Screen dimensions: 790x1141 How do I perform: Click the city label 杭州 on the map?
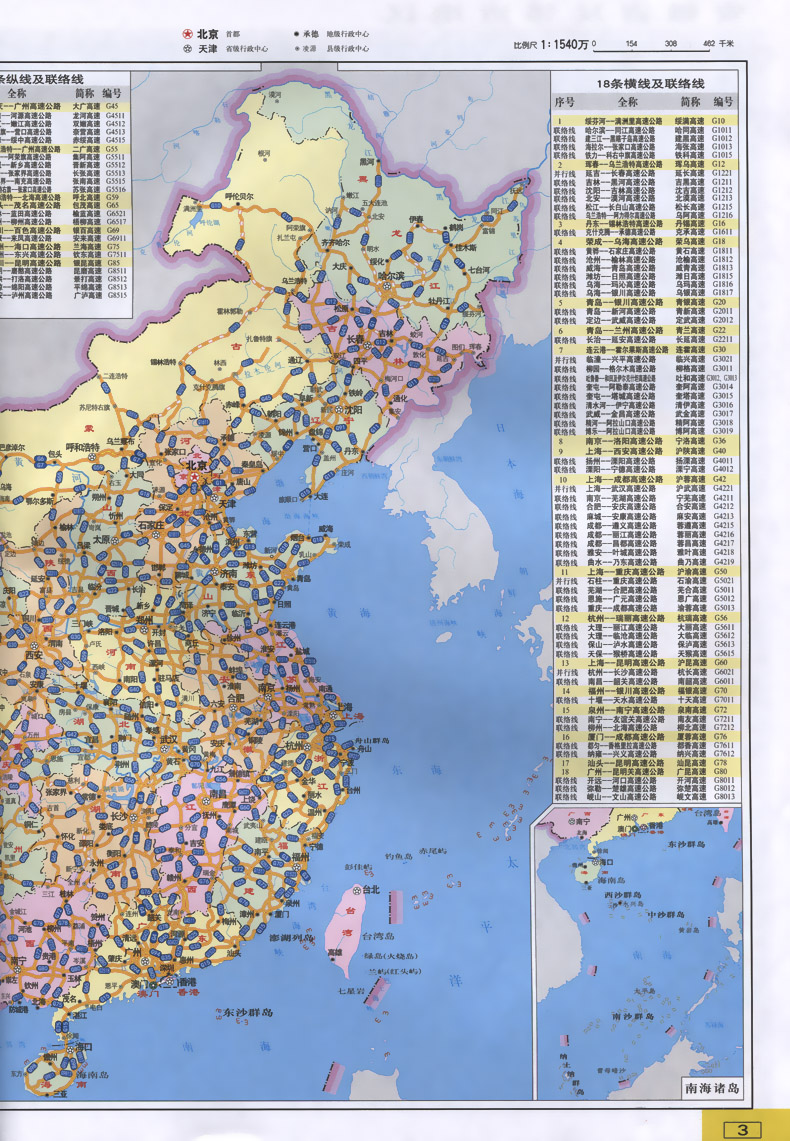[x=295, y=746]
